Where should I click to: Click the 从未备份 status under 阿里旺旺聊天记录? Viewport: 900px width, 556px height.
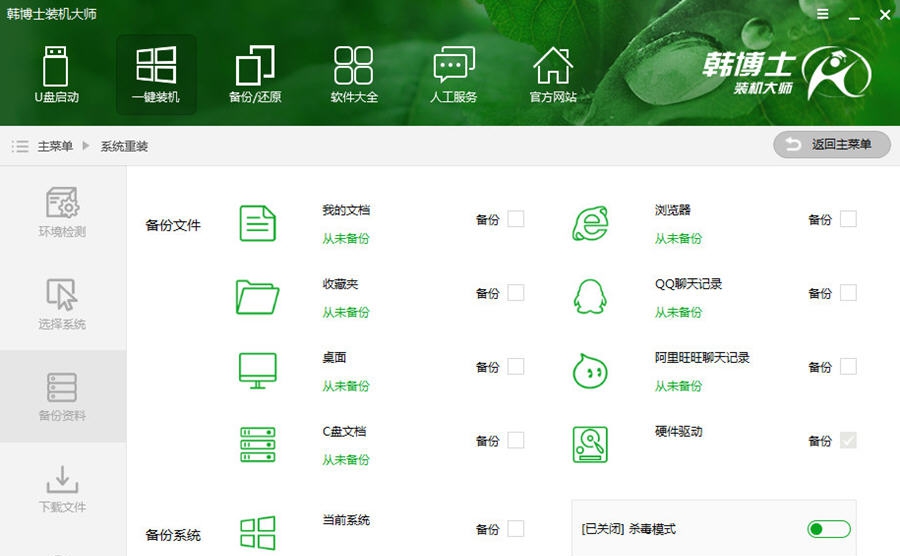pos(678,386)
